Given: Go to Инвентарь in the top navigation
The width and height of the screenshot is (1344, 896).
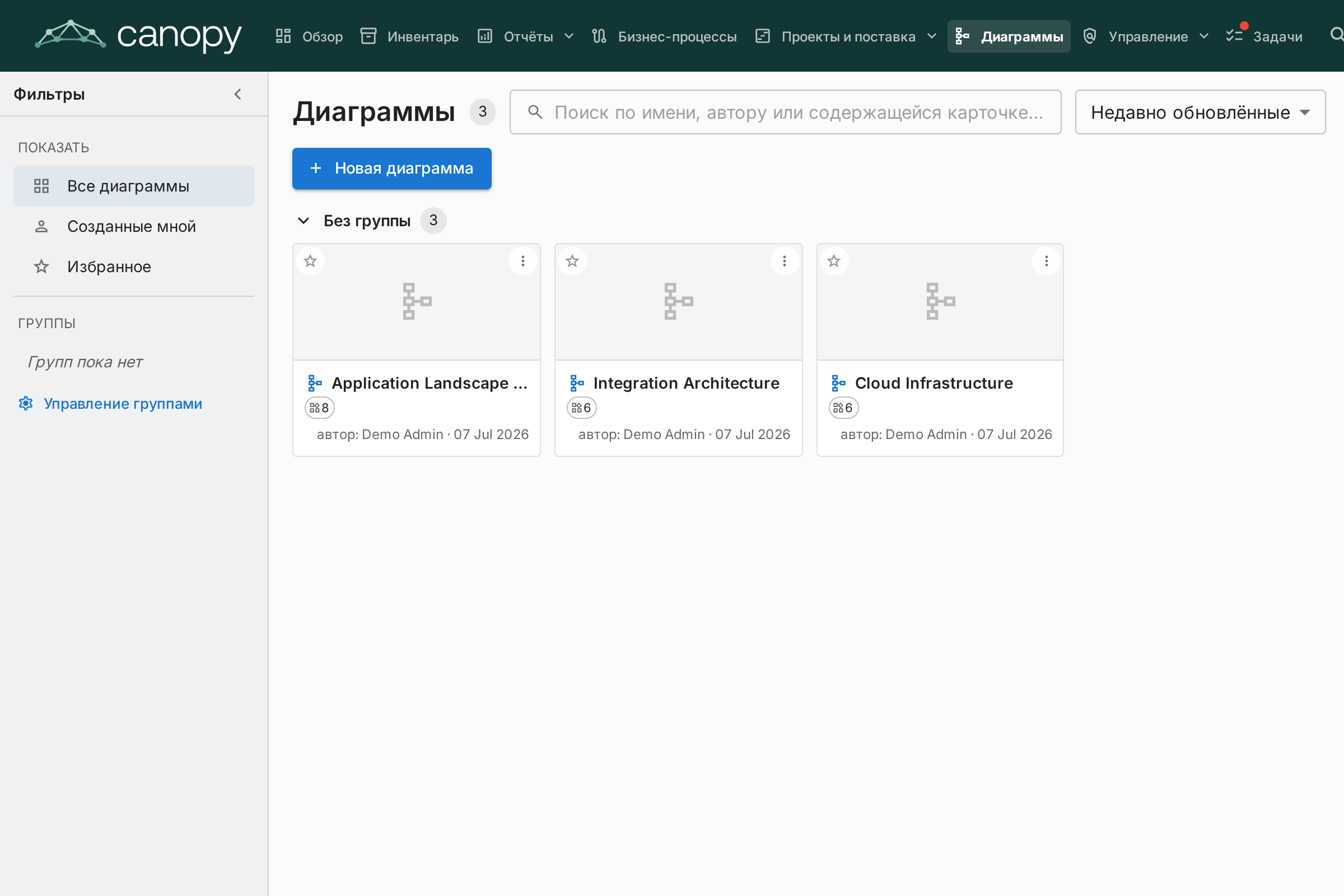Looking at the screenshot, I should [x=410, y=36].
